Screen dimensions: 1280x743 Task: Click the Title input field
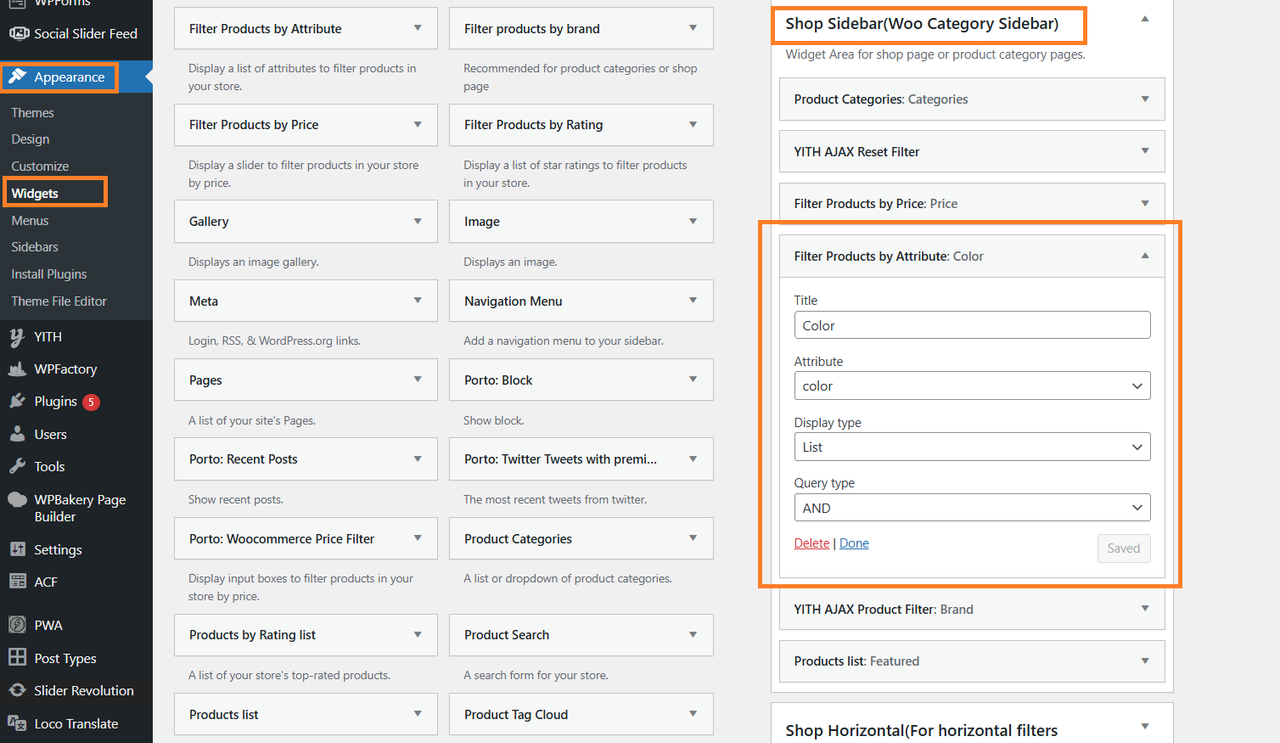pos(971,325)
